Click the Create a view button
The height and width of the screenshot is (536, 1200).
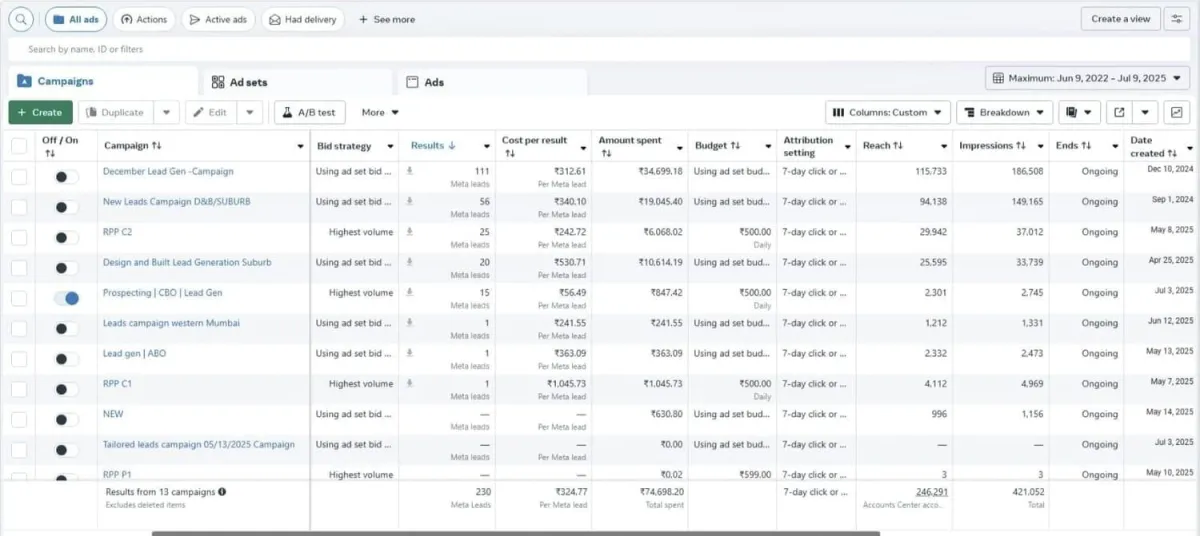pyautogui.click(x=1120, y=19)
